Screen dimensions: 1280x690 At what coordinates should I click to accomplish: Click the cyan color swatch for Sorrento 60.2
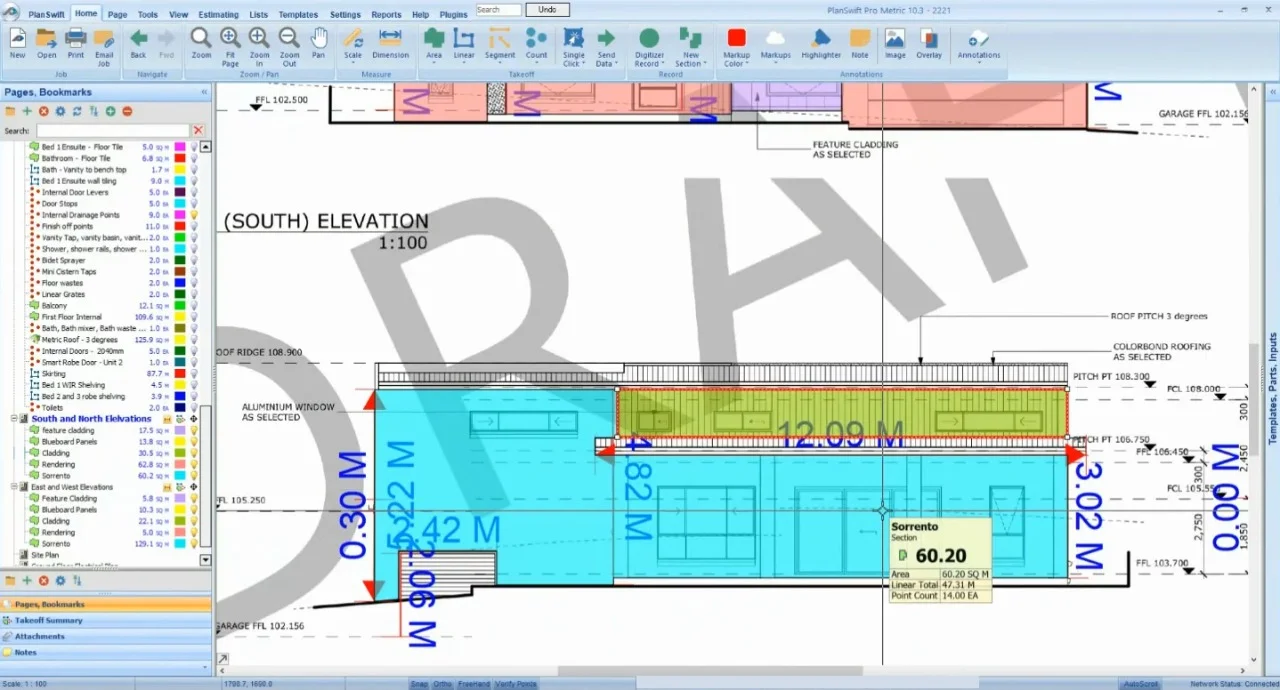[180, 476]
